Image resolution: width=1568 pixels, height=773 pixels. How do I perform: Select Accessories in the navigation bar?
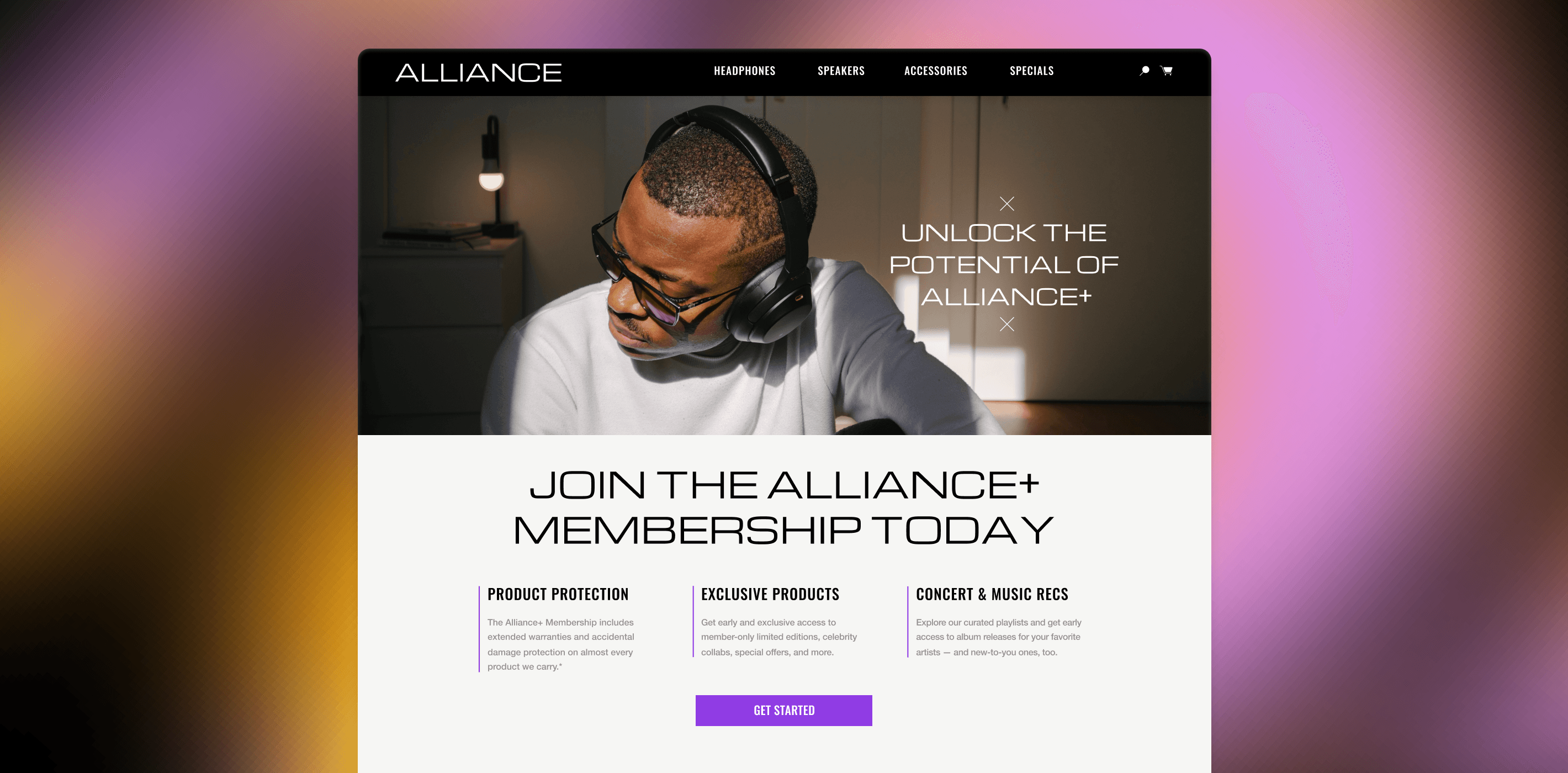coord(936,71)
